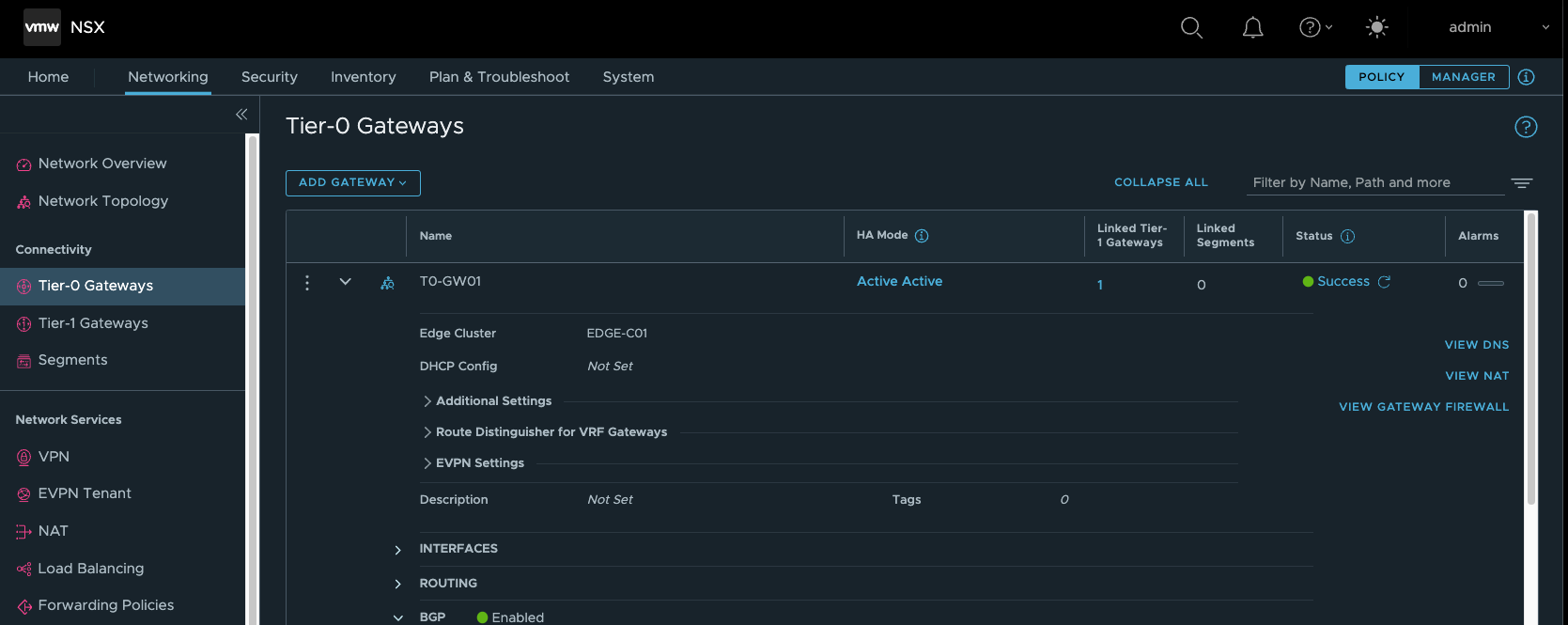The image size is (1568, 625).
Task: Click the VPN sidebar icon
Action: pyautogui.click(x=23, y=457)
